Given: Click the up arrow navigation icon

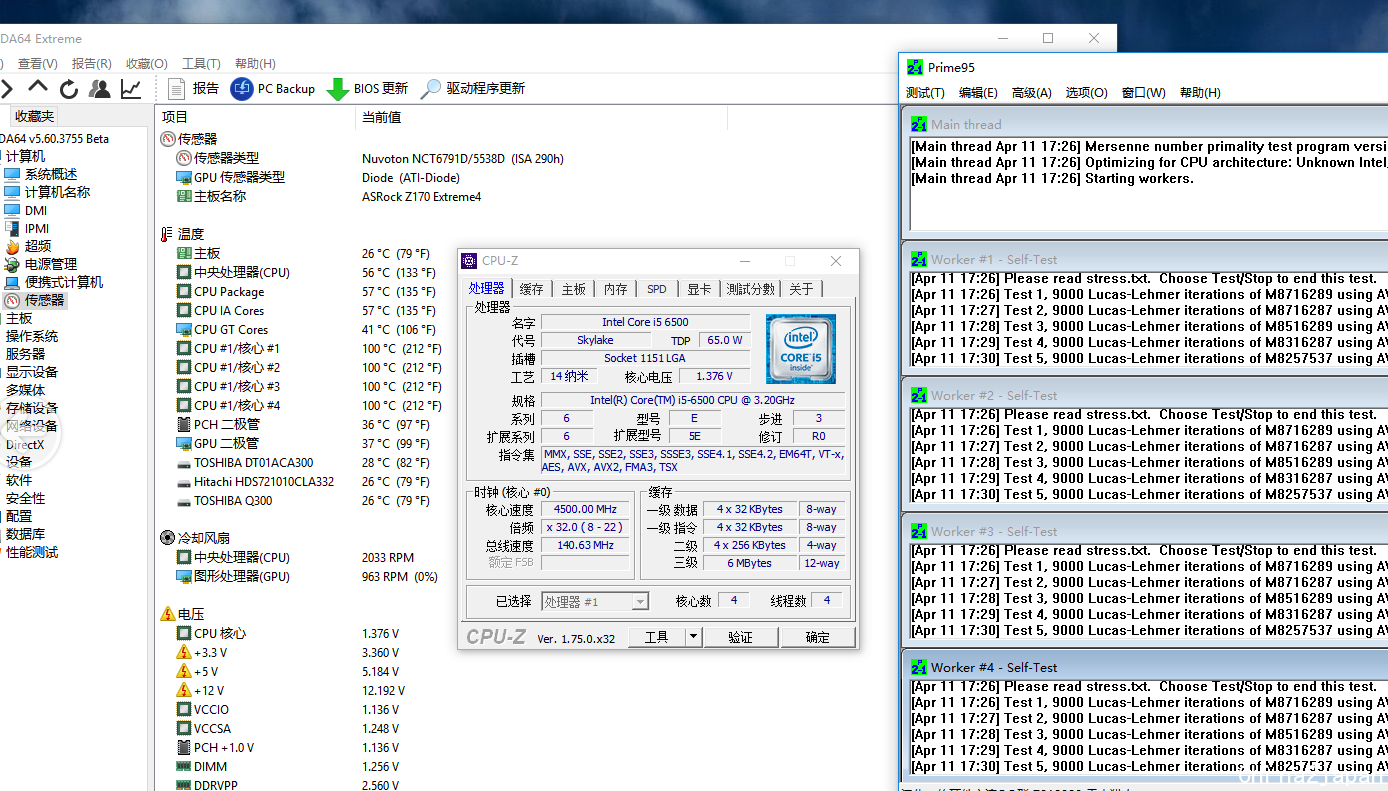Looking at the screenshot, I should [38, 87].
